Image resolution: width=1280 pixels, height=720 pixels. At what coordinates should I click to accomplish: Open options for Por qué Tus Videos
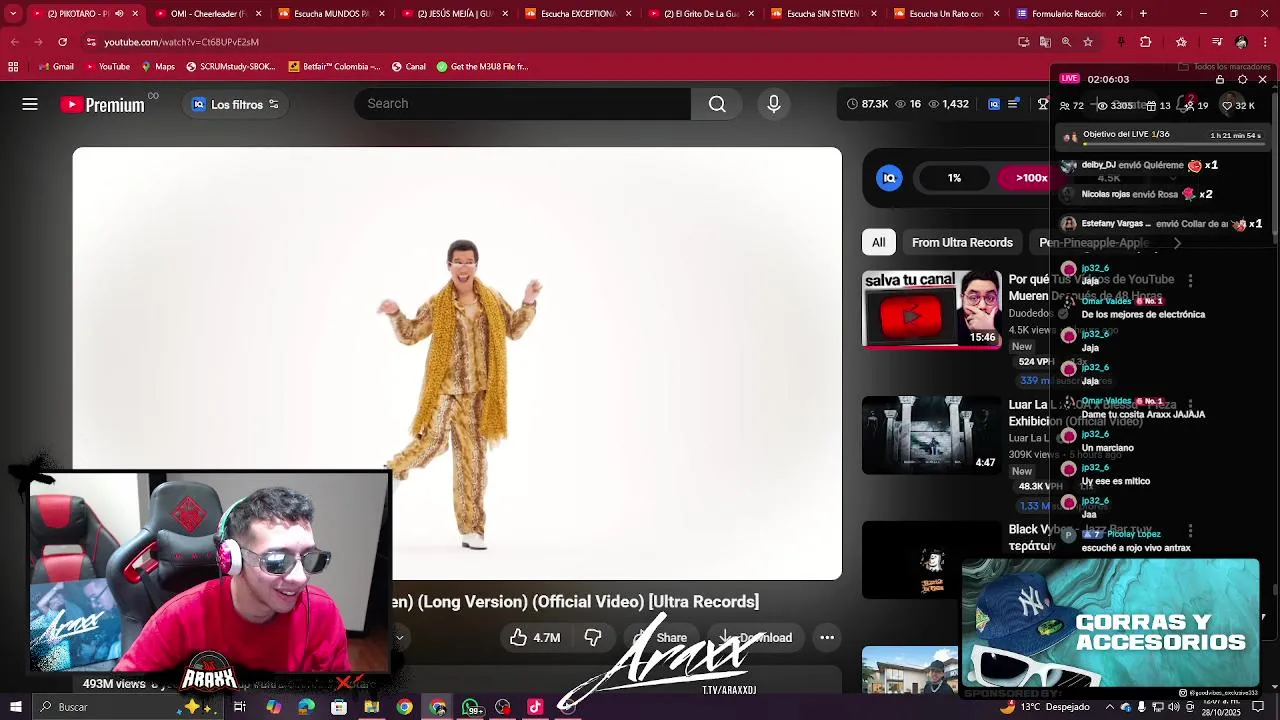tap(1190, 281)
